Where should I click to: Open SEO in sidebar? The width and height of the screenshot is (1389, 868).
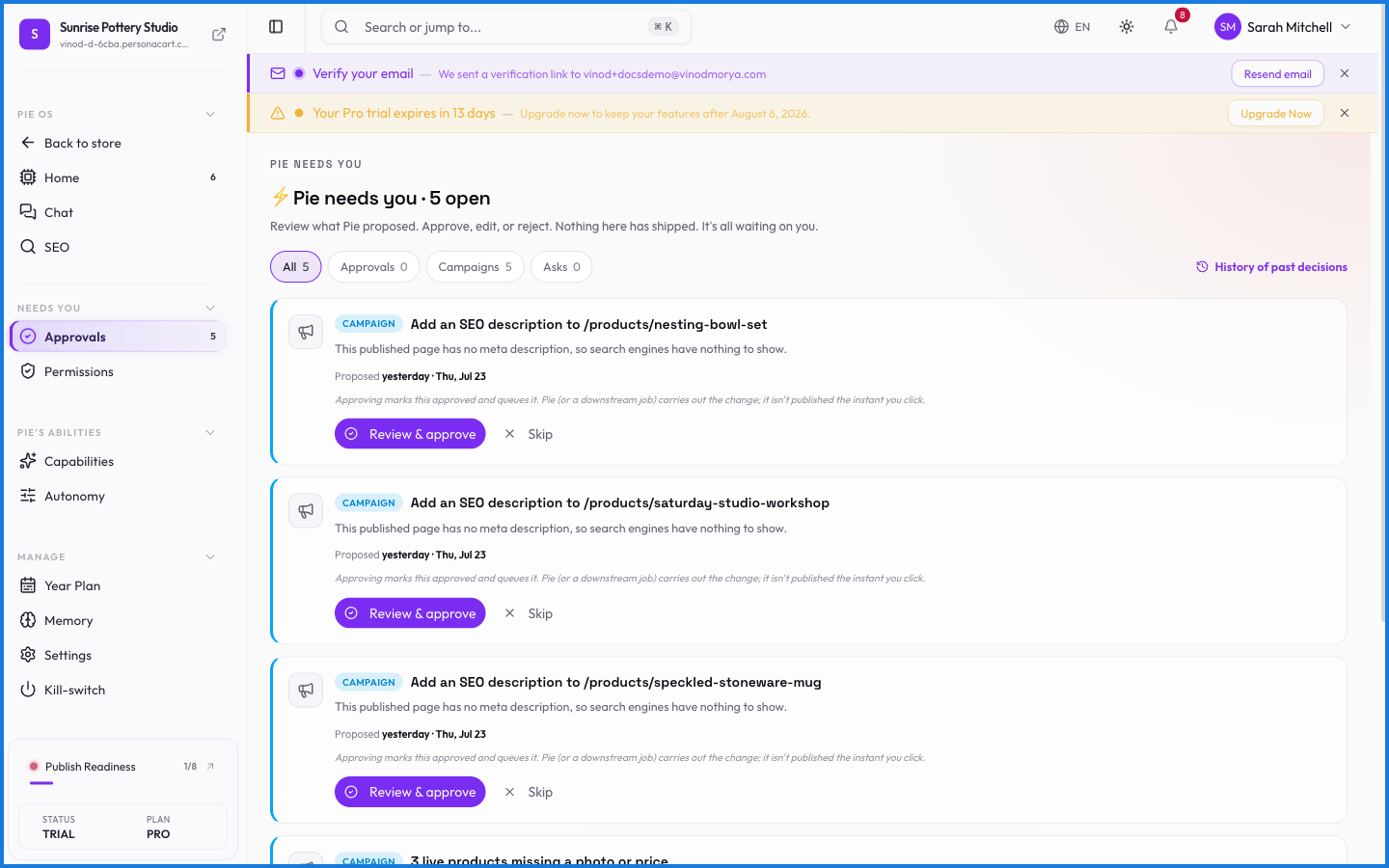(x=118, y=248)
